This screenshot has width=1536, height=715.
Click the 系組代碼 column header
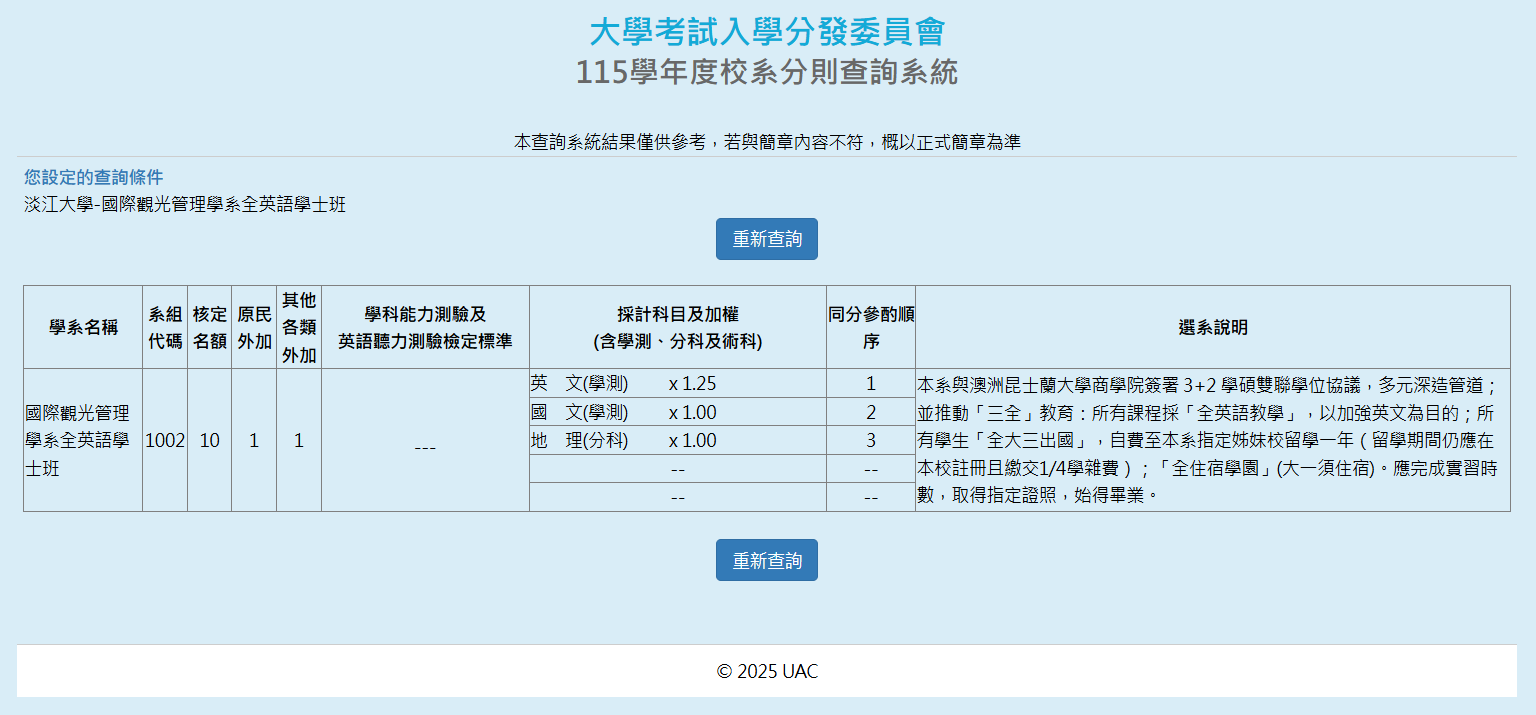(x=165, y=327)
